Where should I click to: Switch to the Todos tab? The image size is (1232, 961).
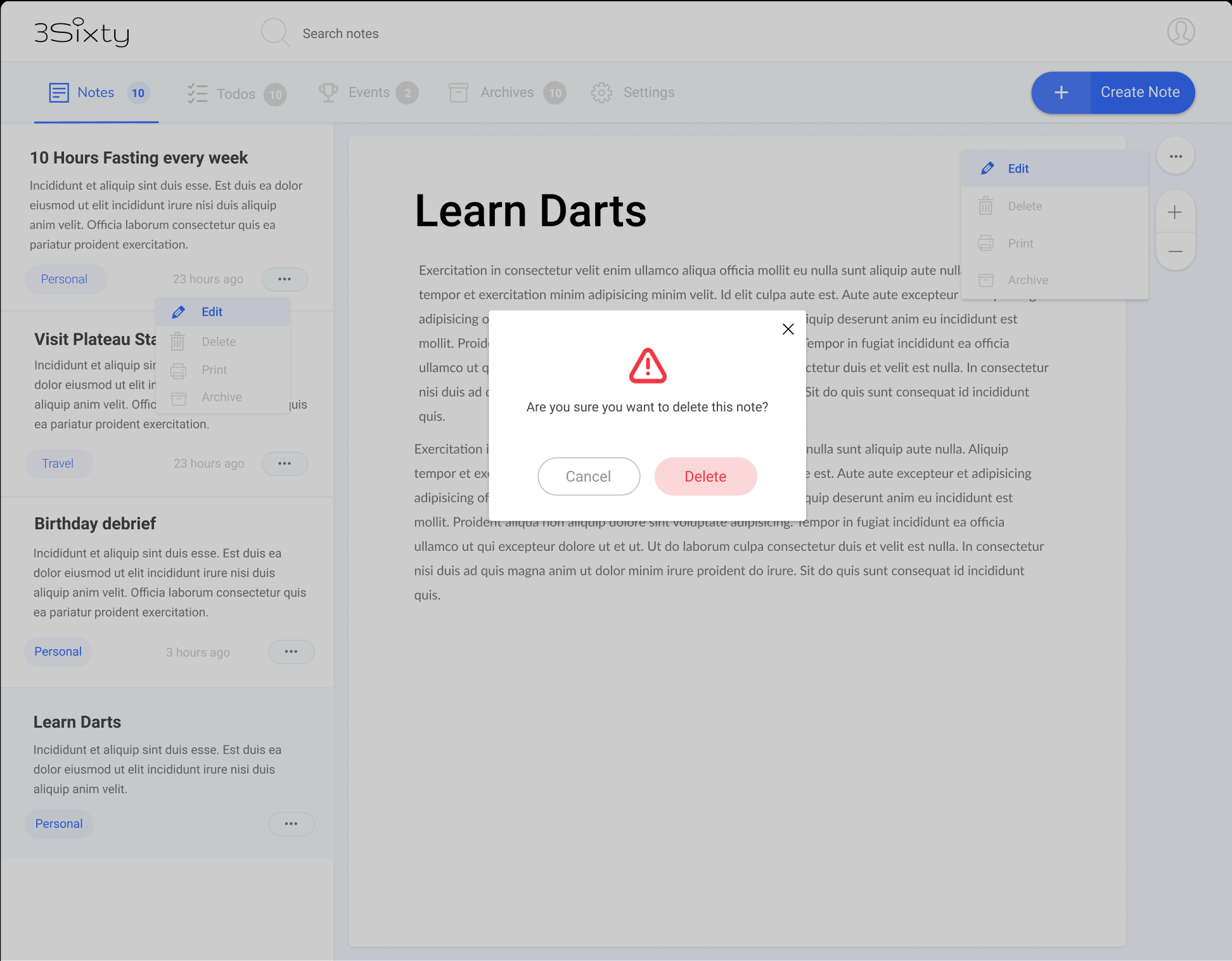click(x=236, y=94)
